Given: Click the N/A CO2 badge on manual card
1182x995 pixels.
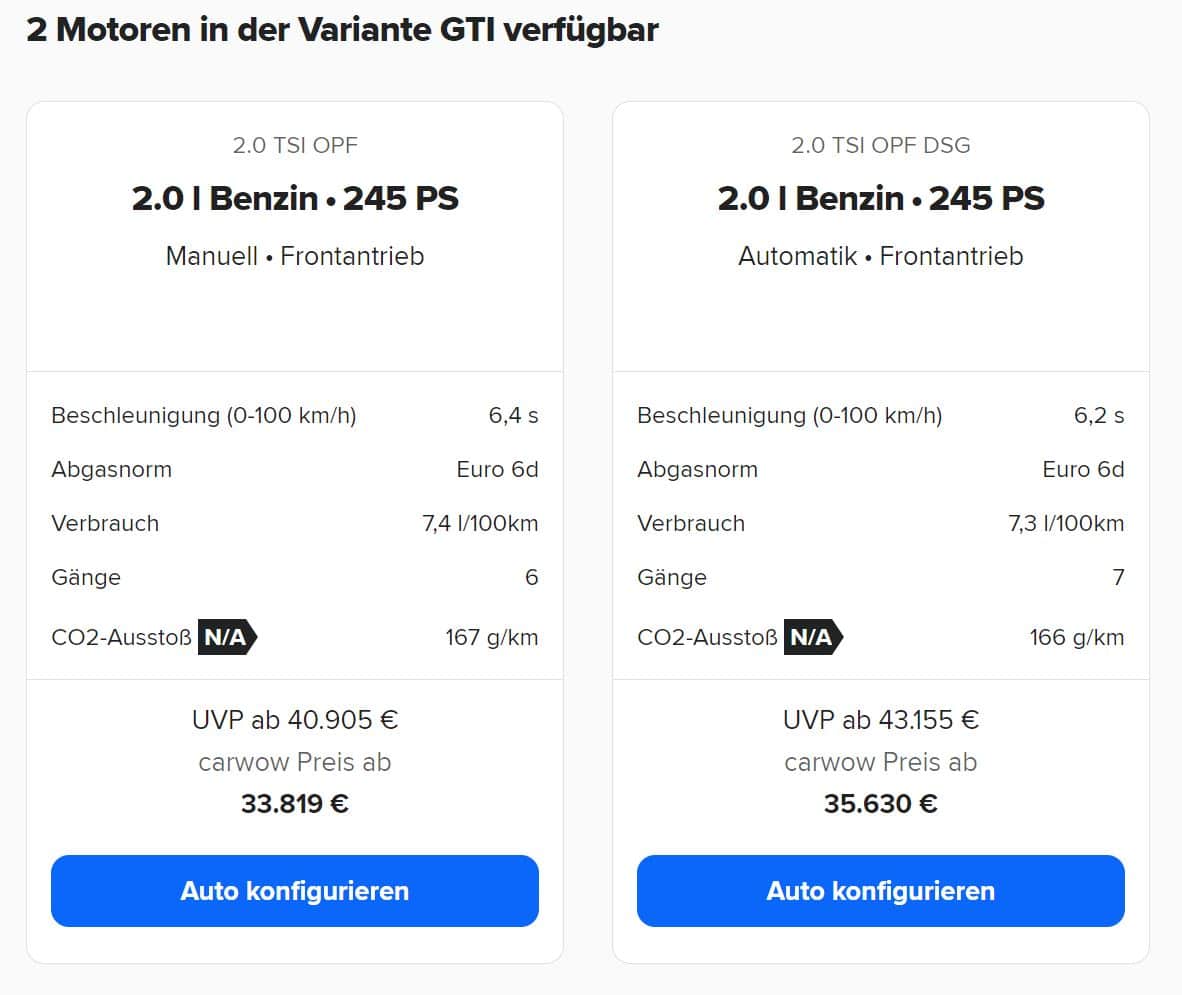Looking at the screenshot, I should coord(227,637).
